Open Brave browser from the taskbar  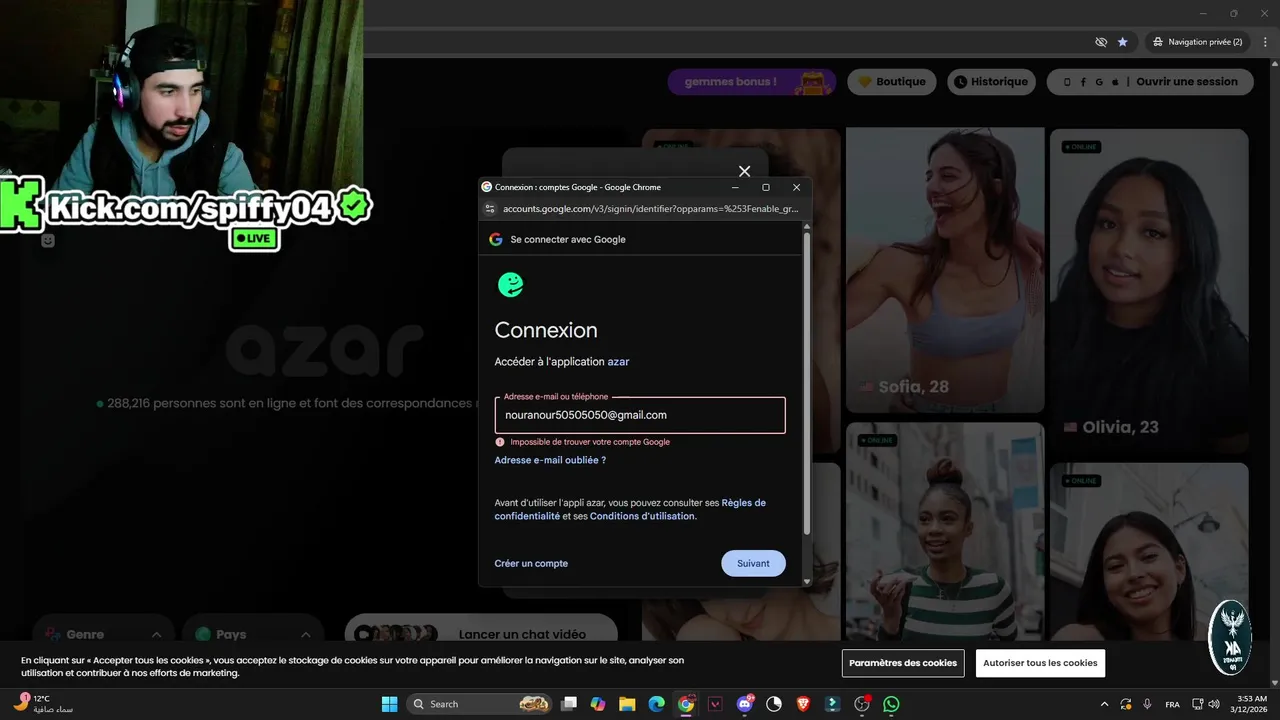pyautogui.click(x=803, y=704)
